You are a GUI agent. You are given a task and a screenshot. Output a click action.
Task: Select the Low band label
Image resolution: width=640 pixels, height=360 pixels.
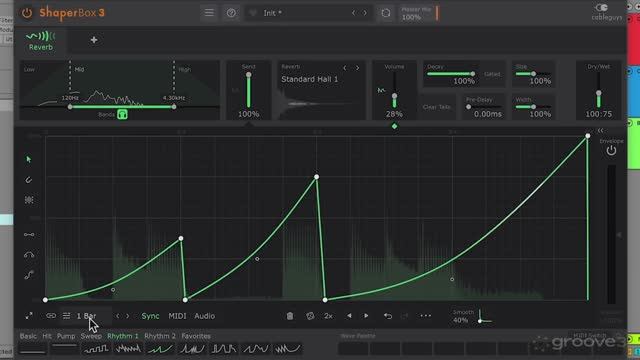[29, 69]
